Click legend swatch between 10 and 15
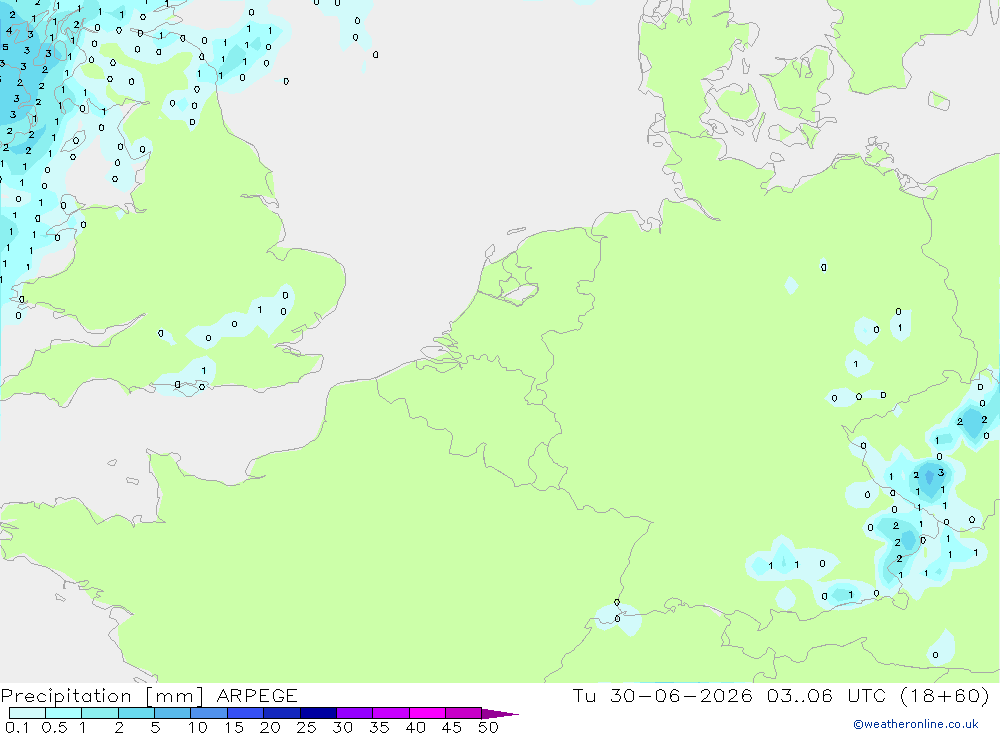This screenshot has width=1000, height=733. (x=209, y=713)
